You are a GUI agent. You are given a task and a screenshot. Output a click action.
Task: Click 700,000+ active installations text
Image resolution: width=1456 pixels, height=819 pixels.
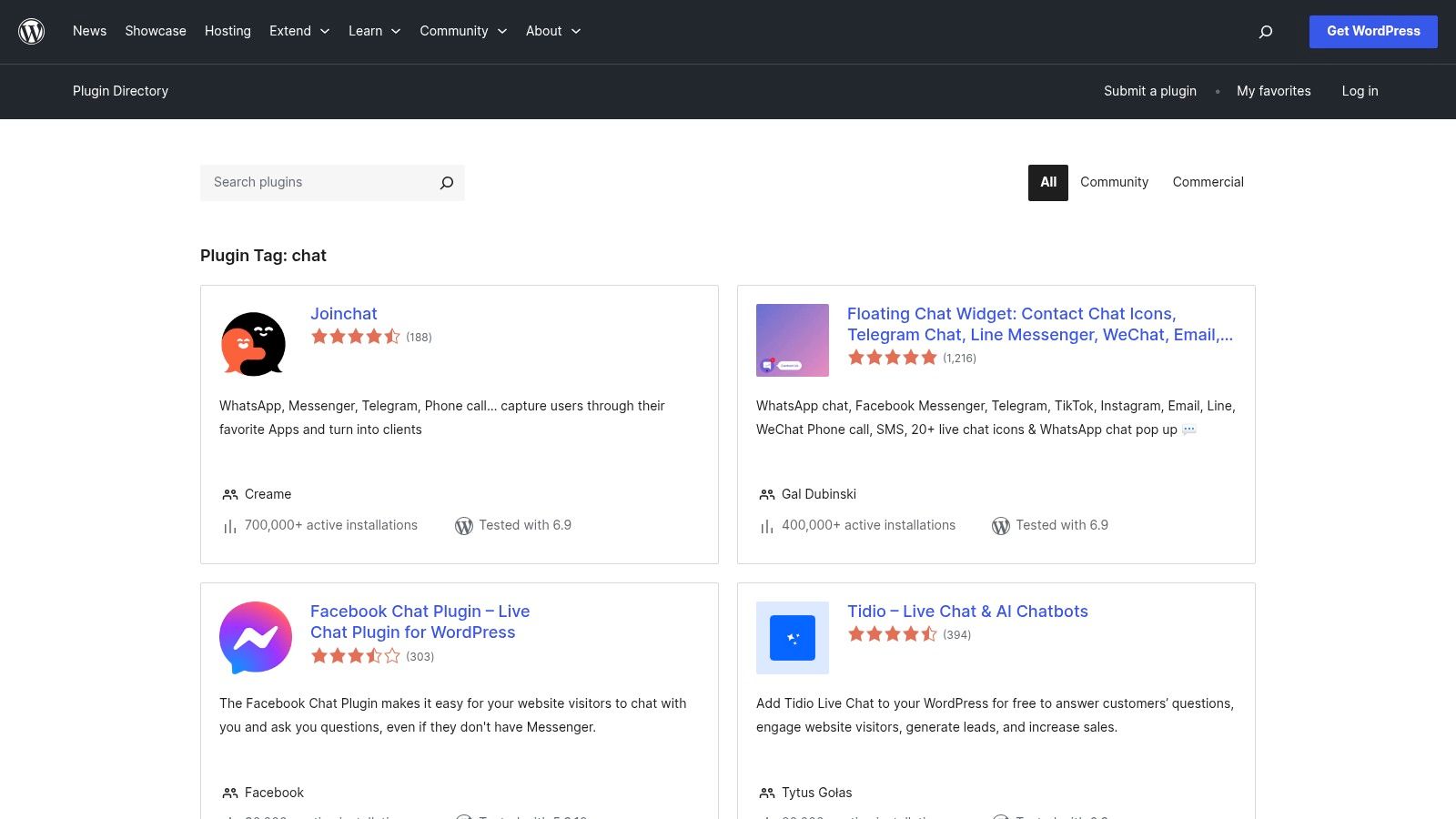(x=331, y=525)
